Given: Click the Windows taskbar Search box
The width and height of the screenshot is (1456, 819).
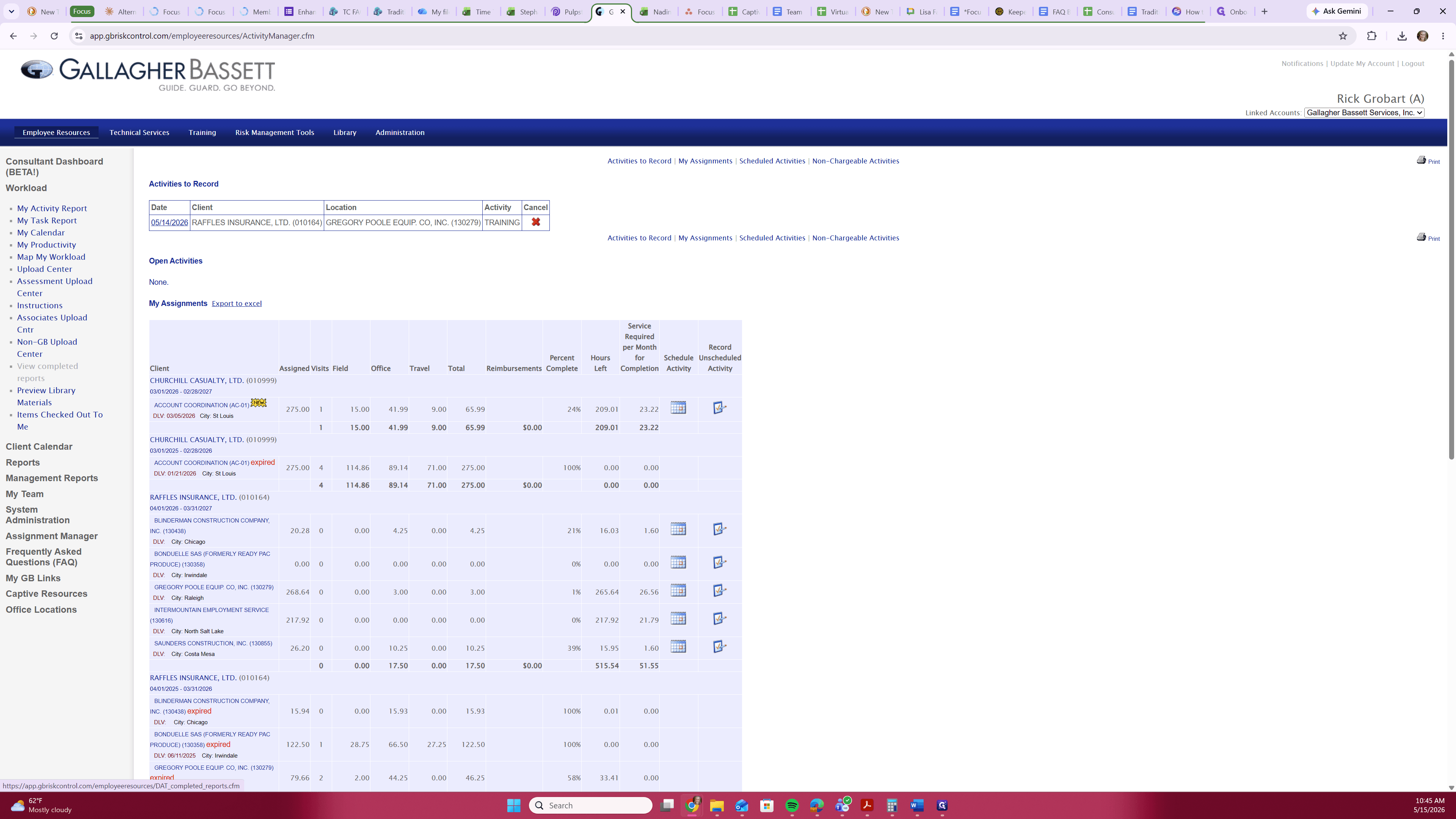Looking at the screenshot, I should click(x=591, y=805).
